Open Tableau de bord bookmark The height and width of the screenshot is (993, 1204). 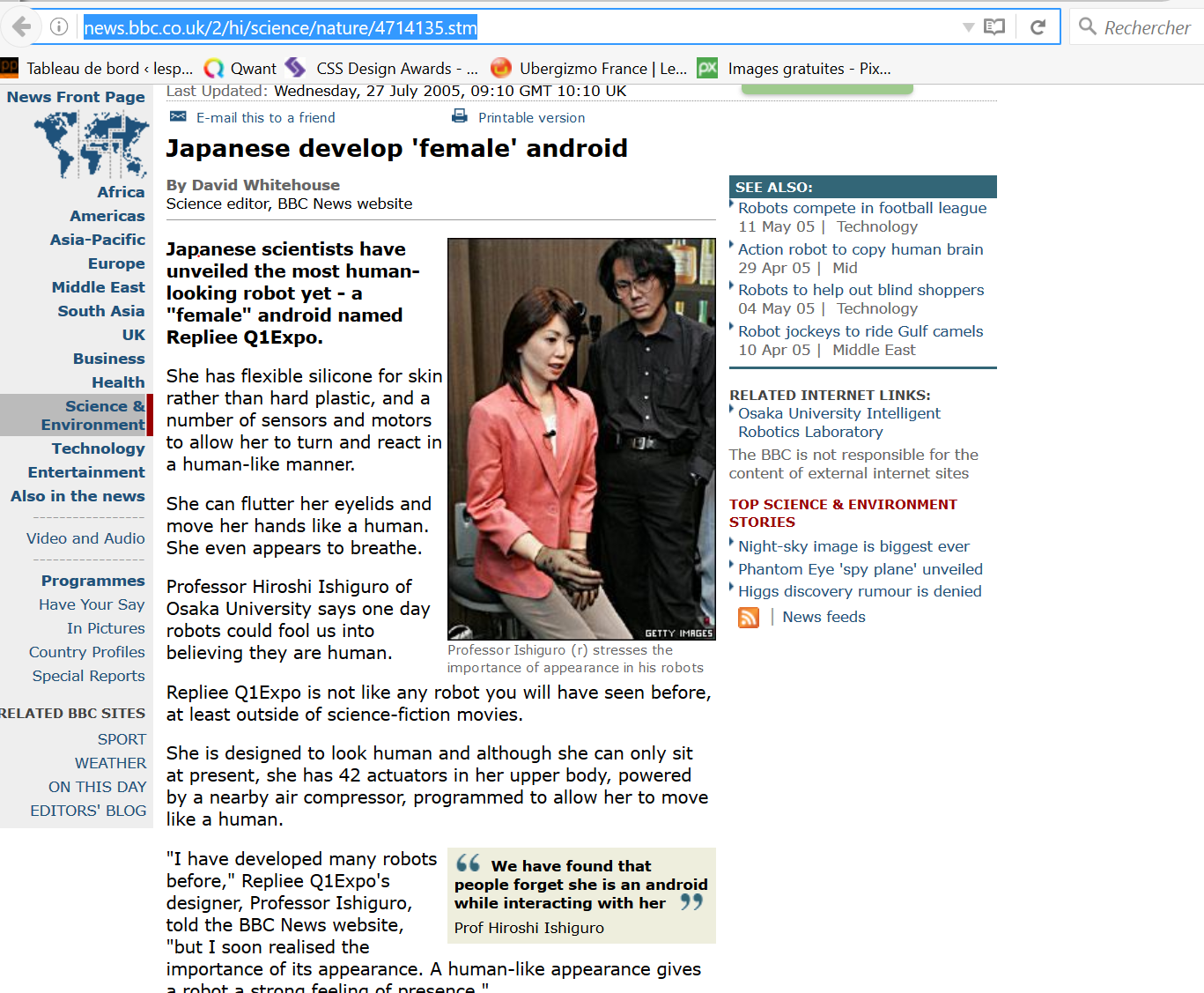(97, 69)
